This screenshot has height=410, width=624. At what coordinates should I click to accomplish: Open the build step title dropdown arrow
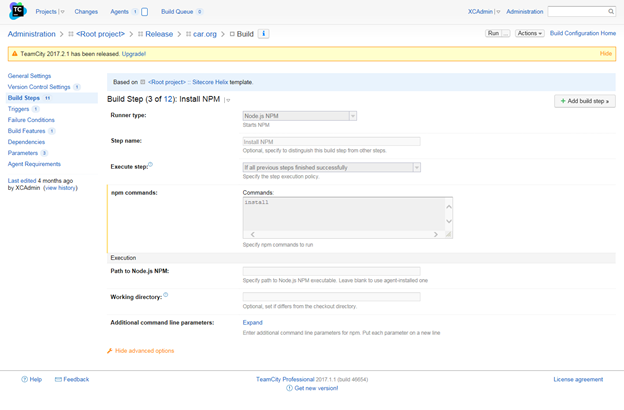pos(228,100)
